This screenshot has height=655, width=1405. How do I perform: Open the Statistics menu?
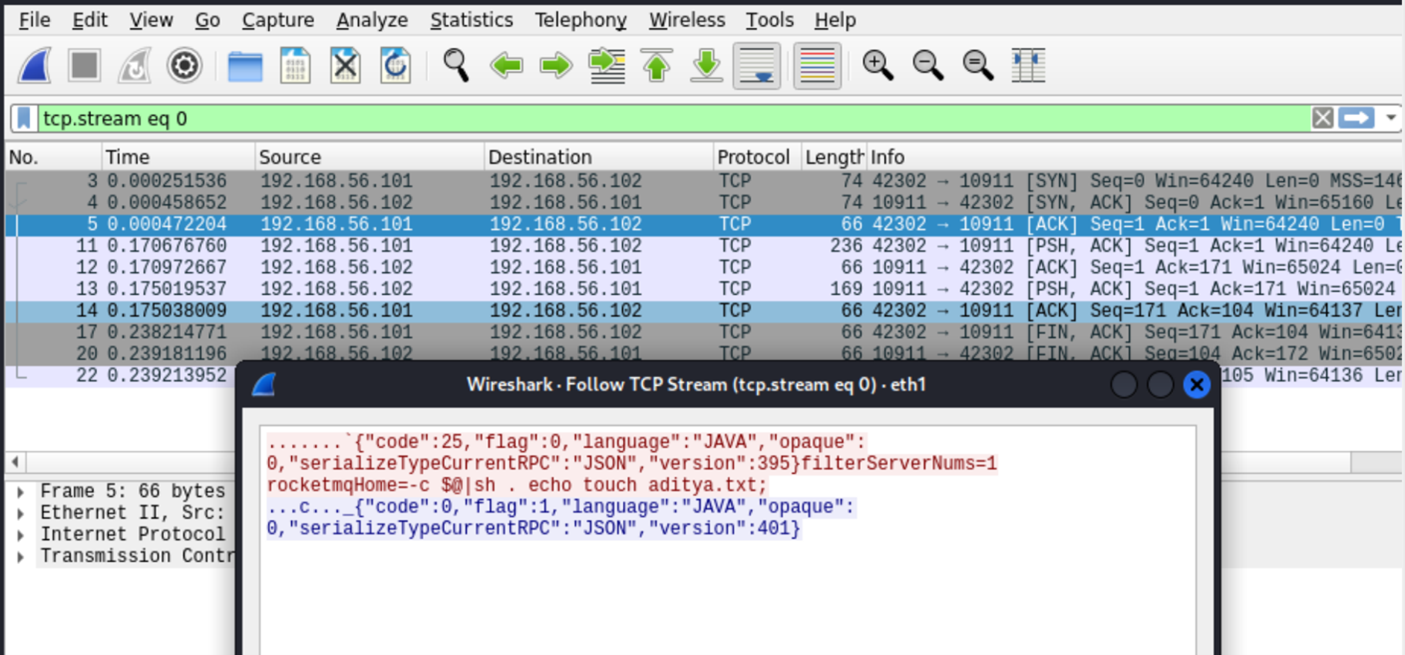pyautogui.click(x=471, y=20)
